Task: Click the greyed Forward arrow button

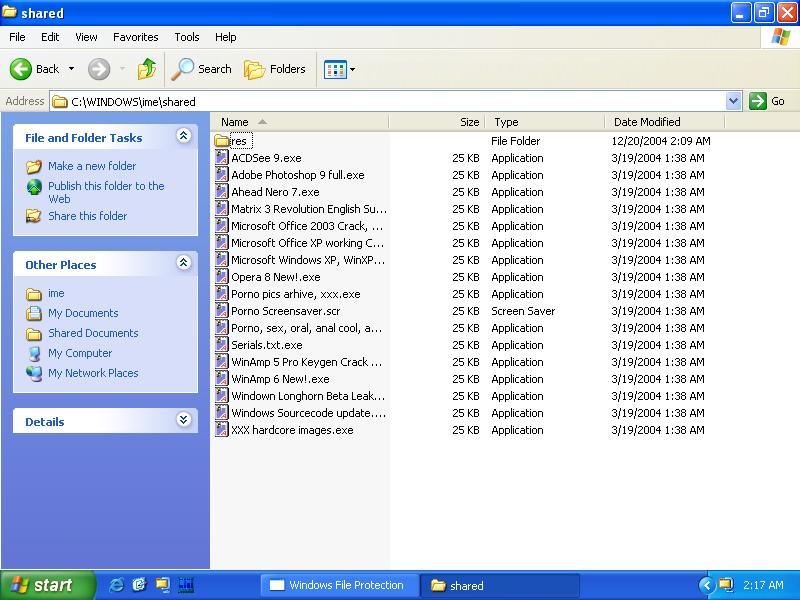Action: coord(99,69)
